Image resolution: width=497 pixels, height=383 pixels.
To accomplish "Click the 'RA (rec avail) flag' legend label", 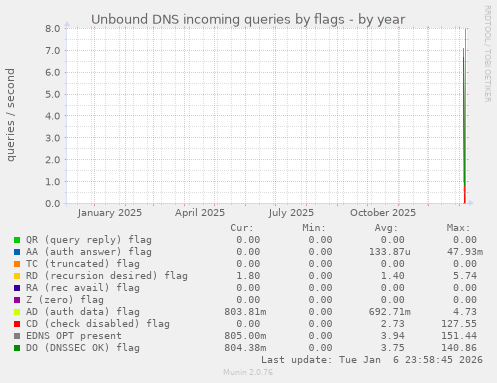I will click(83, 288).
